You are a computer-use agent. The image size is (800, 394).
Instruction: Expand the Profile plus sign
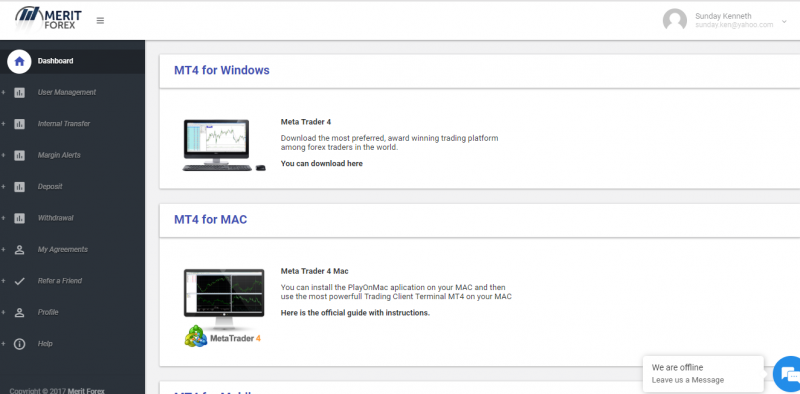point(4,313)
